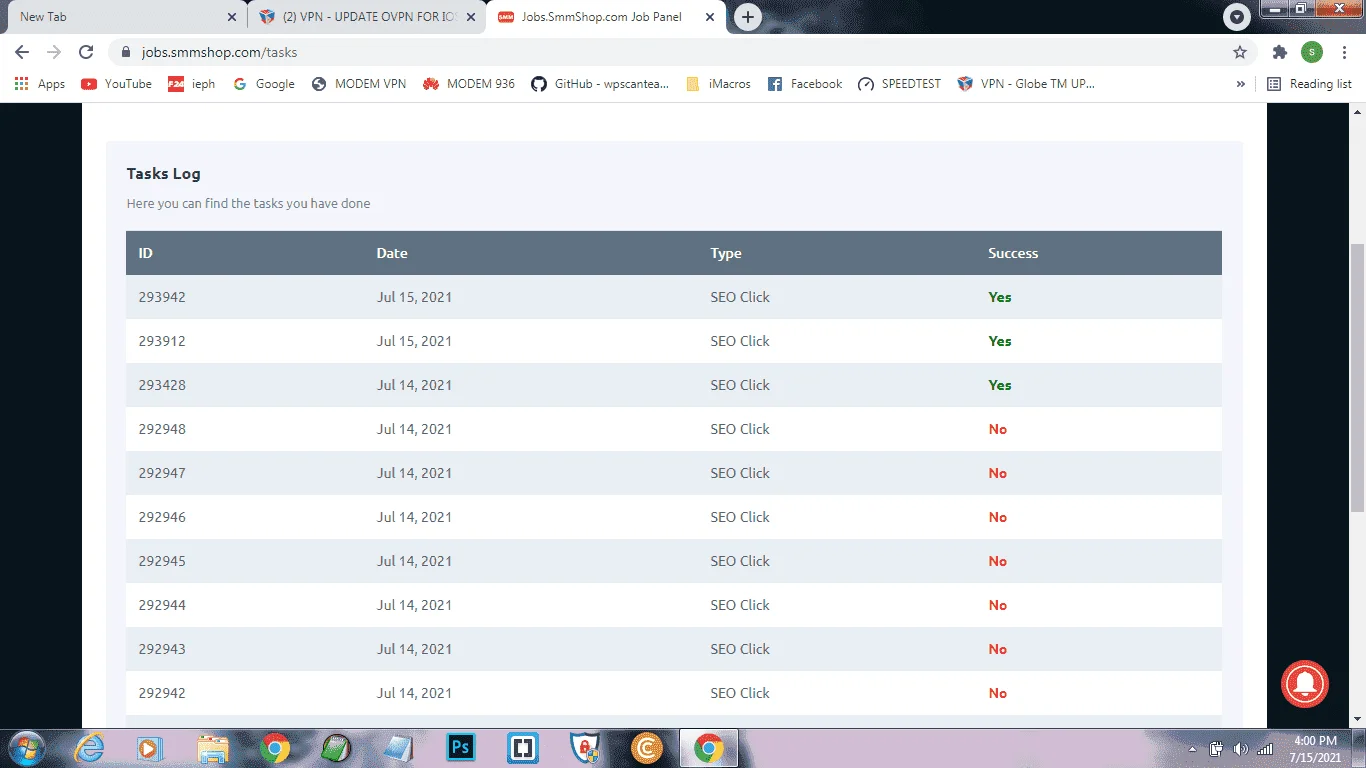This screenshot has width=1366, height=768.
Task: Select task ID 293942
Action: [162, 297]
